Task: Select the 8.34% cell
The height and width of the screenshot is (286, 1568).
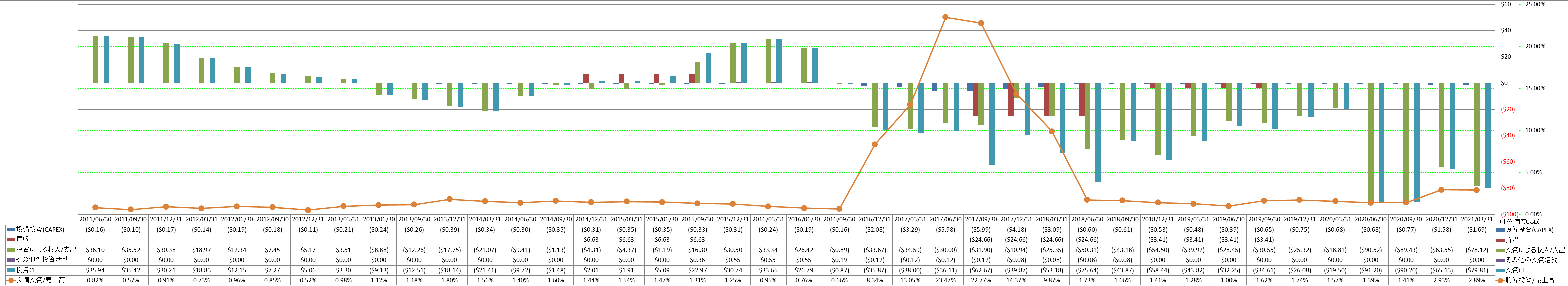Action: pyautogui.click(x=875, y=281)
